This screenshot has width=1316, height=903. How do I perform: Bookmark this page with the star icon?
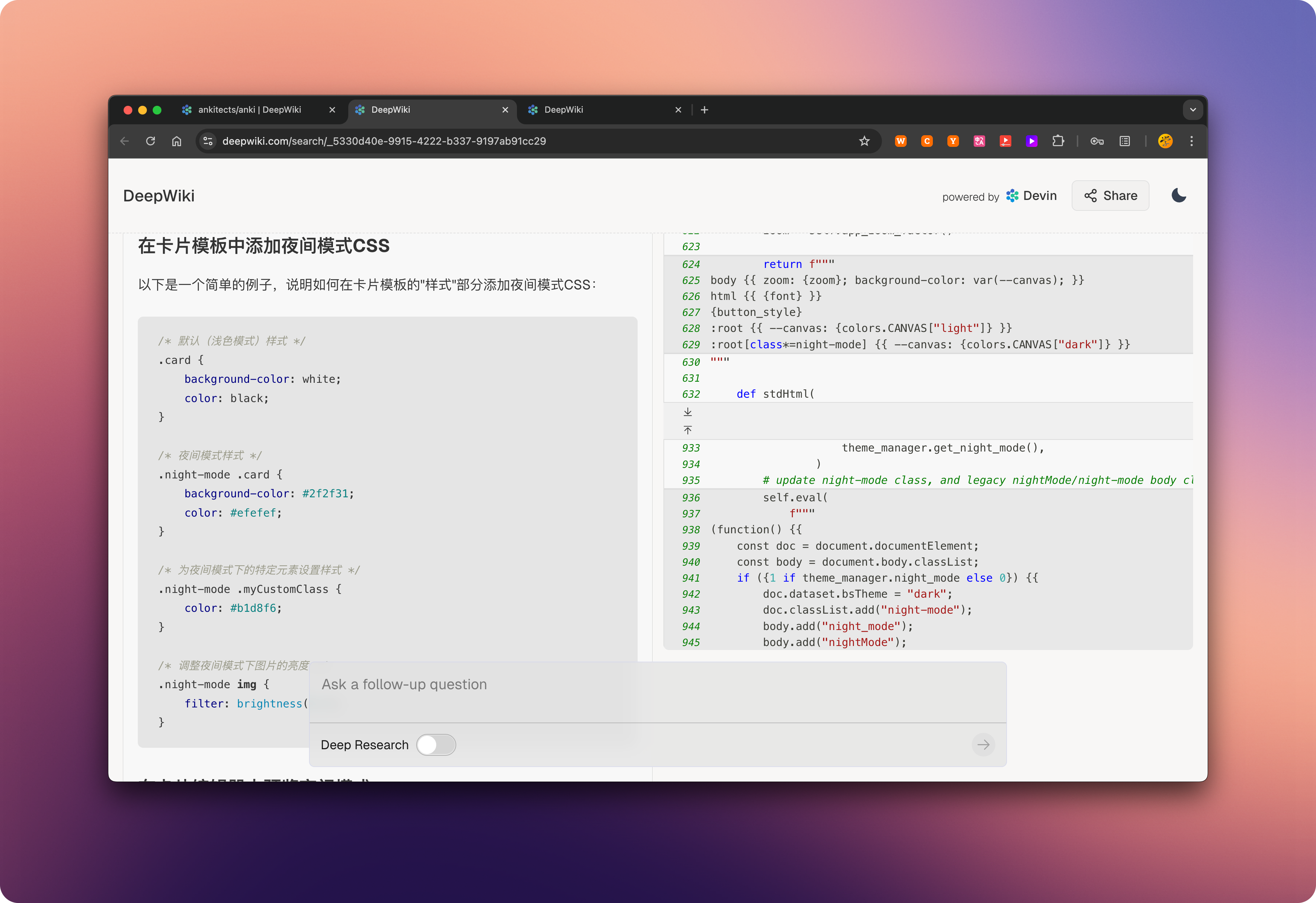click(864, 141)
